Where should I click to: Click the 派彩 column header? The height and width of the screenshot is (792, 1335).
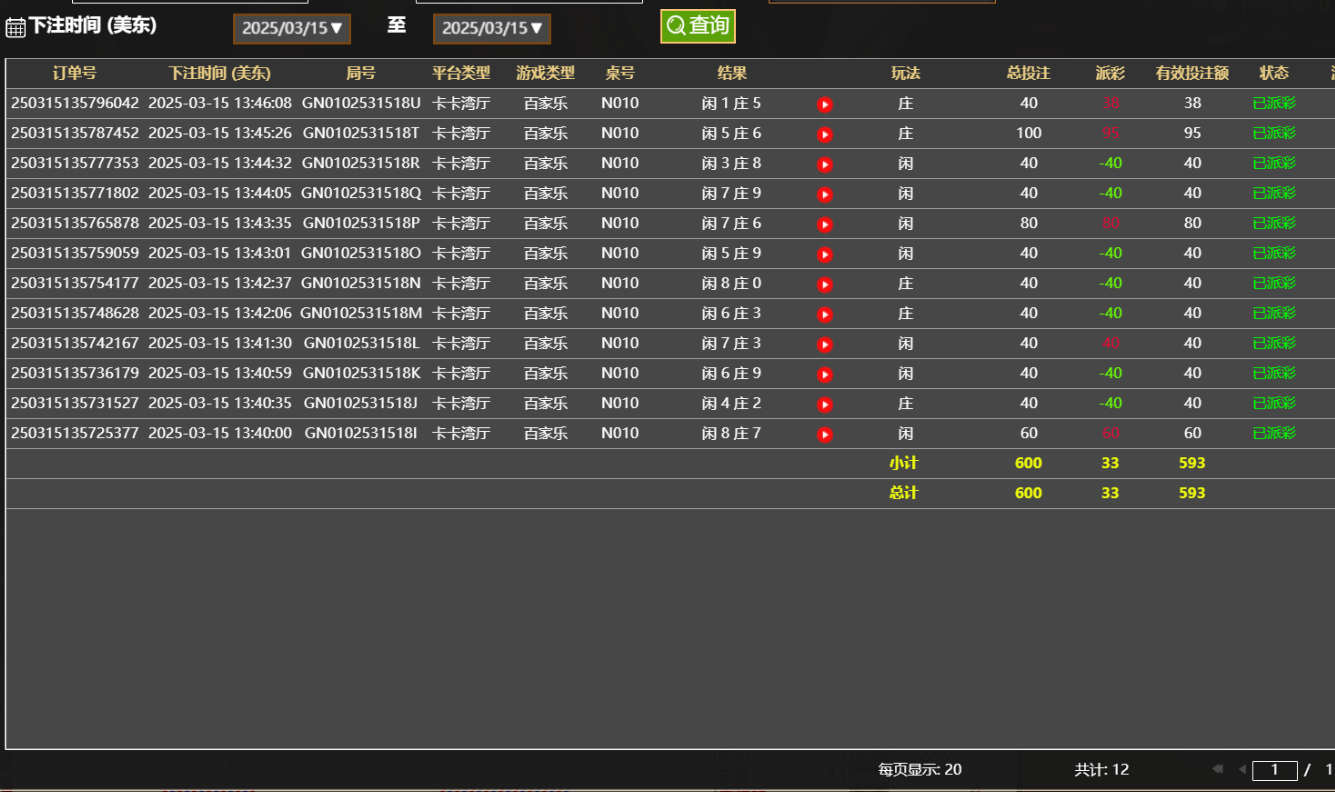(1110, 73)
